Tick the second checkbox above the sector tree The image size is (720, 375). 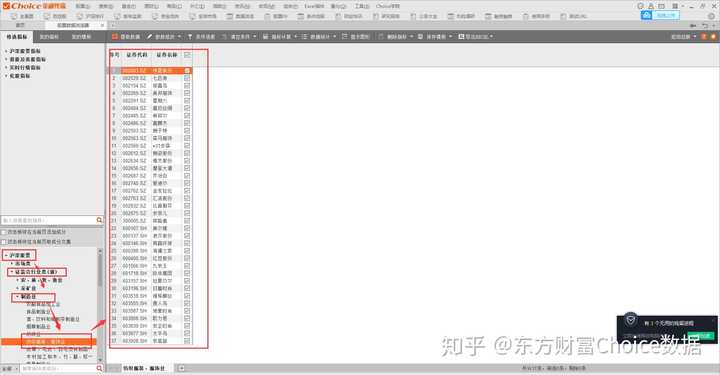click(x=4, y=241)
